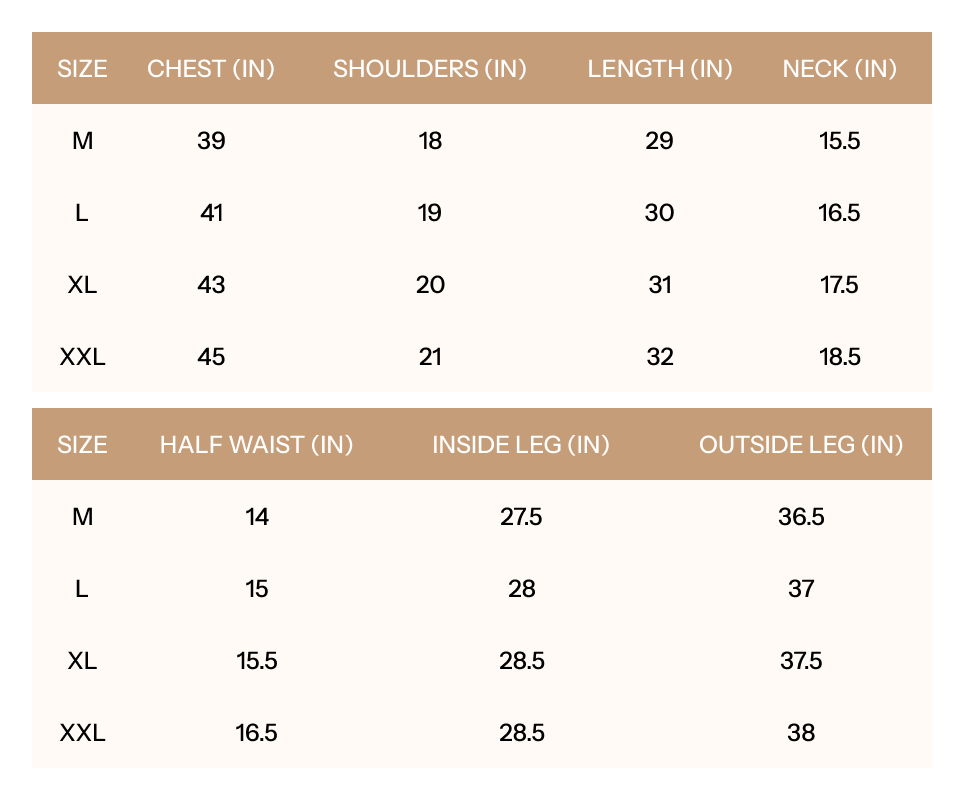Image resolution: width=964 pixels, height=800 pixels.
Task: Click the half waist value 16.5
Action: [x=257, y=733]
